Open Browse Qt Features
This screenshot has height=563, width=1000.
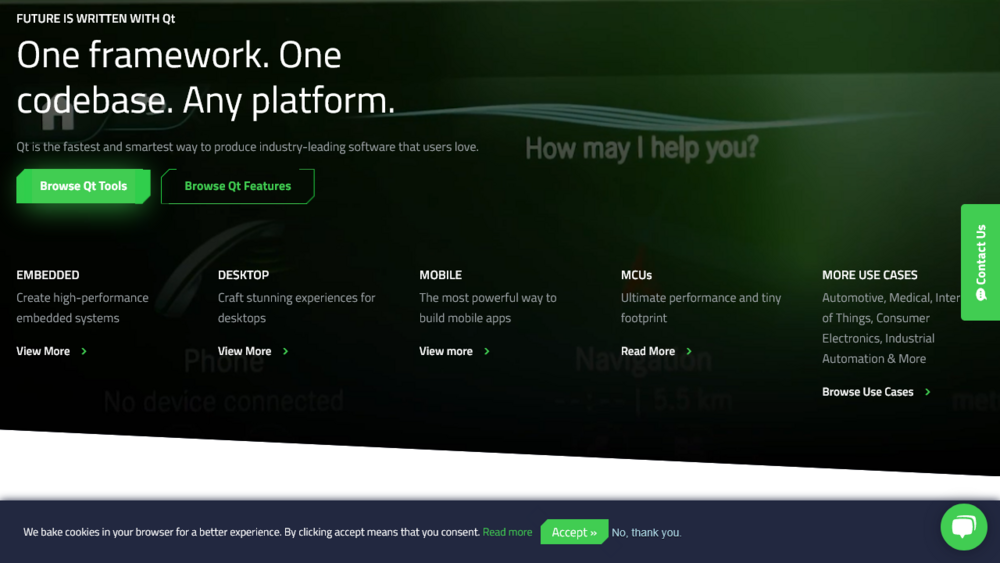click(x=238, y=186)
